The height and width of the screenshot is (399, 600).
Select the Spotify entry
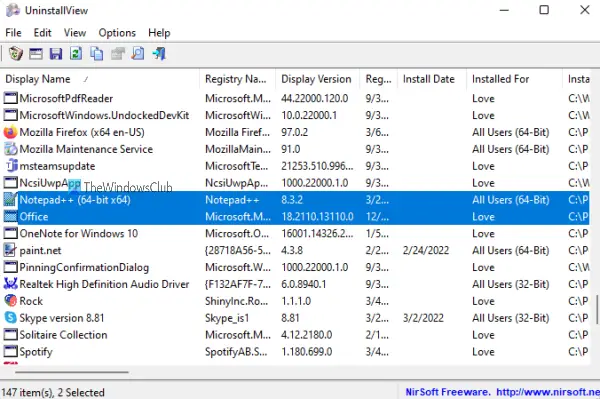[36, 352]
